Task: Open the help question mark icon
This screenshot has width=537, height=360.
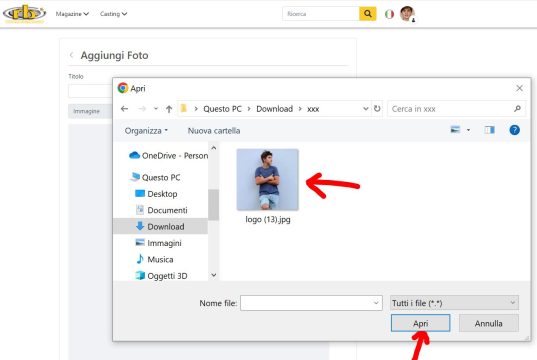Action: [514, 130]
